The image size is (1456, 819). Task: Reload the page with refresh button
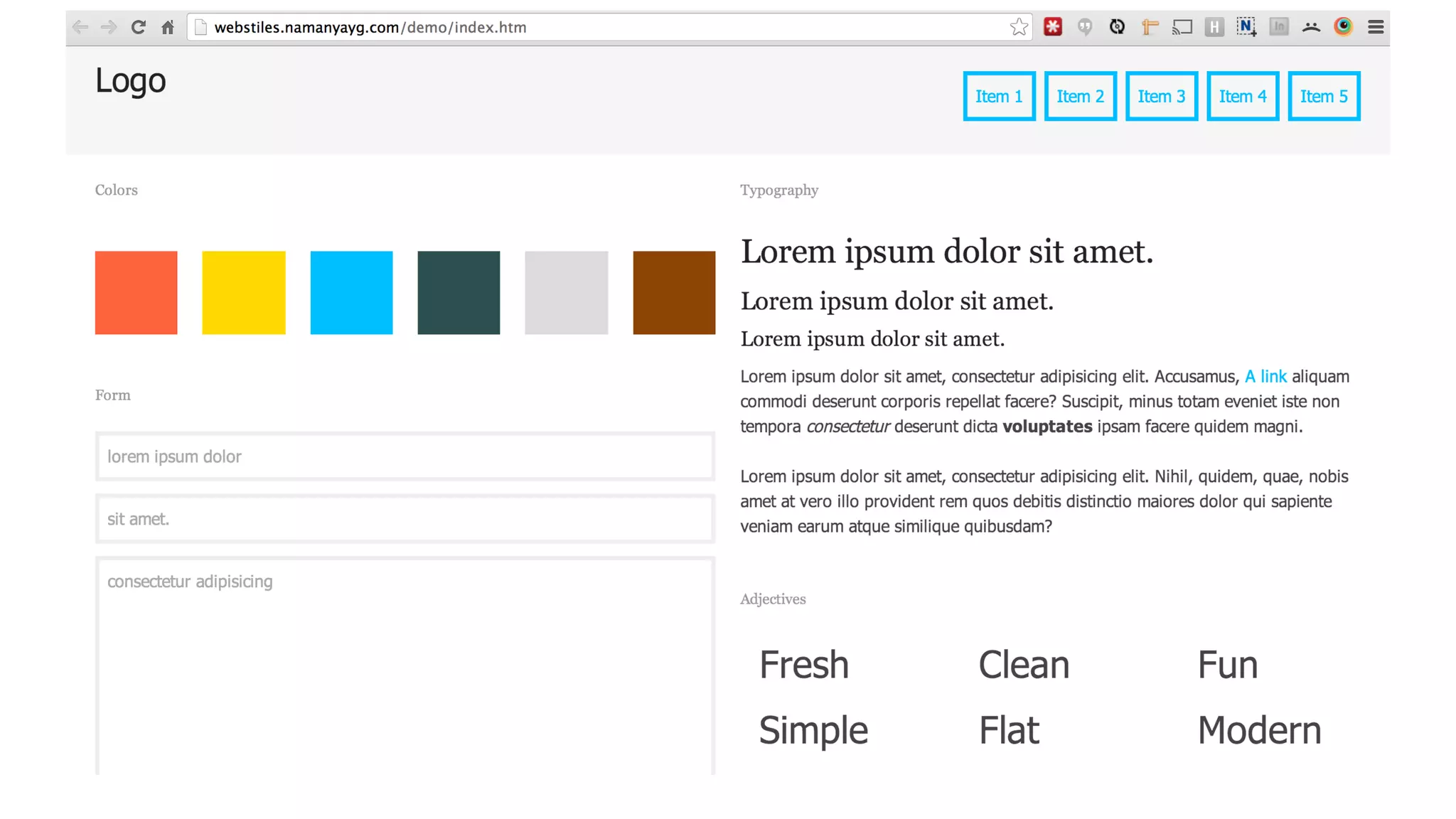click(x=138, y=27)
